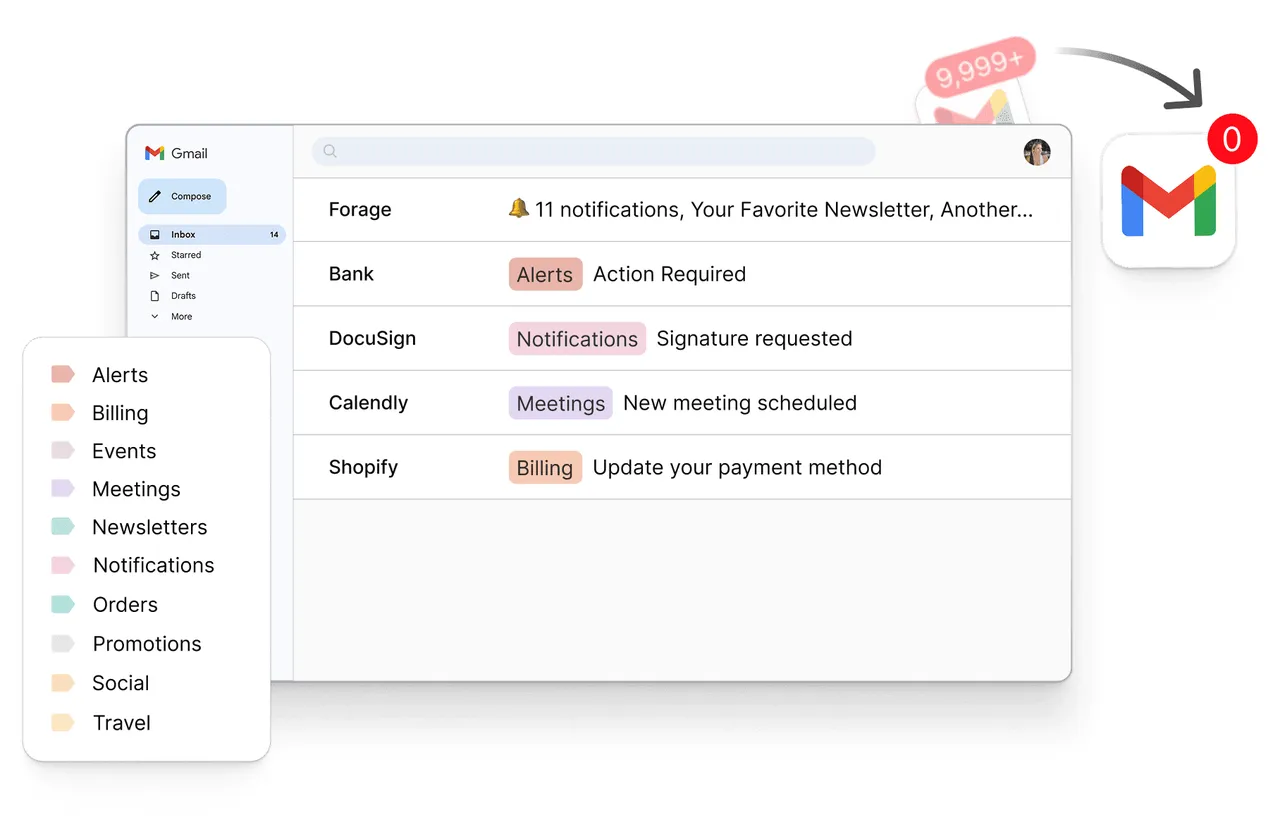The width and height of the screenshot is (1280, 827).
Task: Click the Update your payment method subject
Action: tap(738, 468)
